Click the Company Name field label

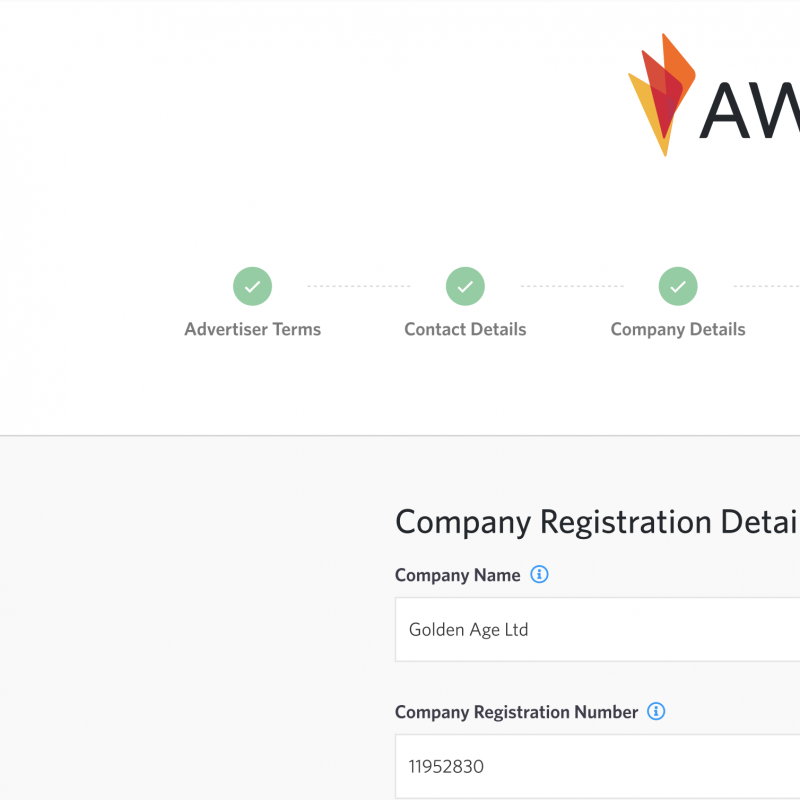point(458,575)
